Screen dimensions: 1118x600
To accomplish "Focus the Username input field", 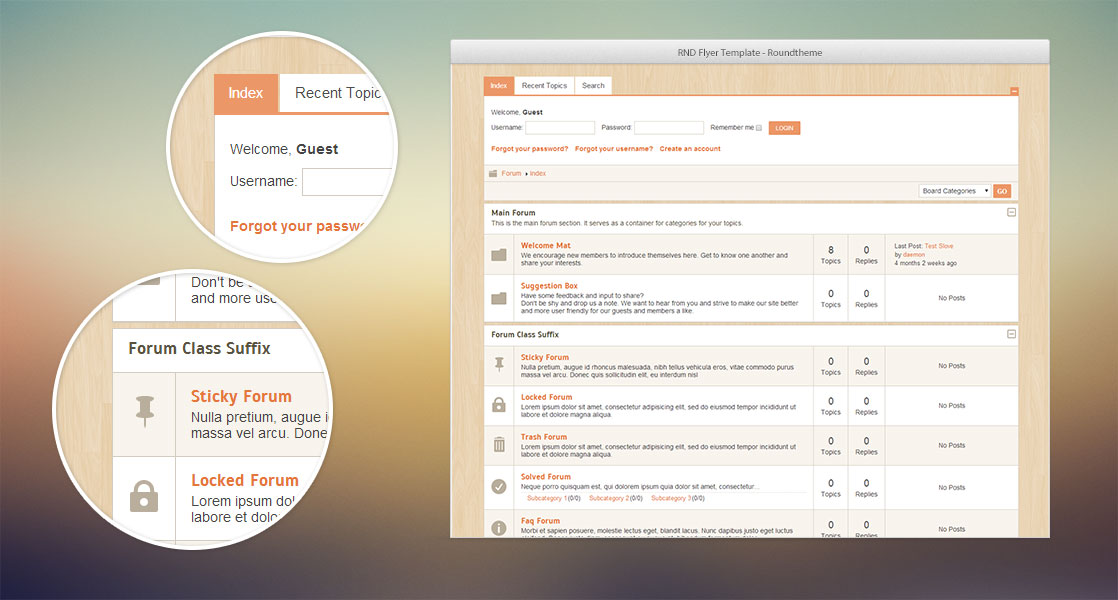I will [560, 128].
